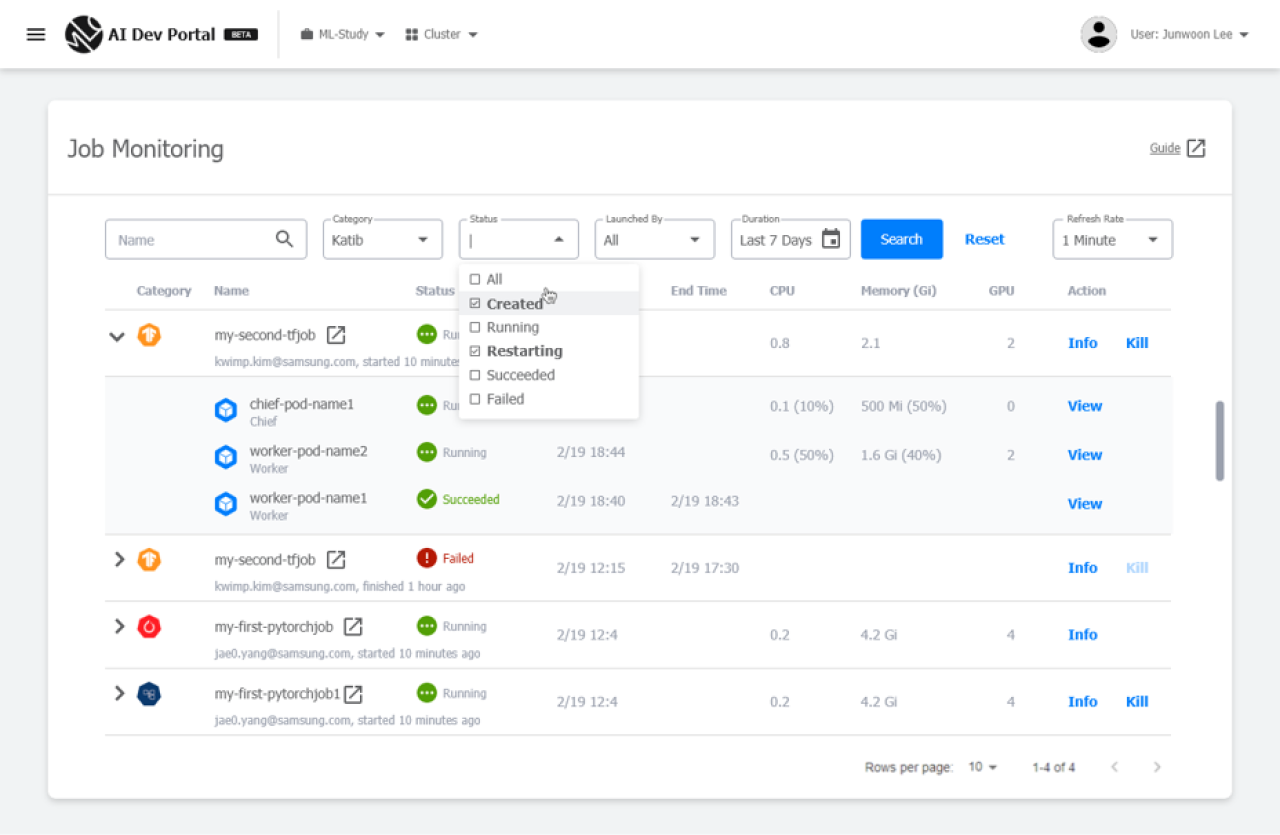Uncheck the Created status checkbox
This screenshot has width=1280, height=835.
click(476, 304)
